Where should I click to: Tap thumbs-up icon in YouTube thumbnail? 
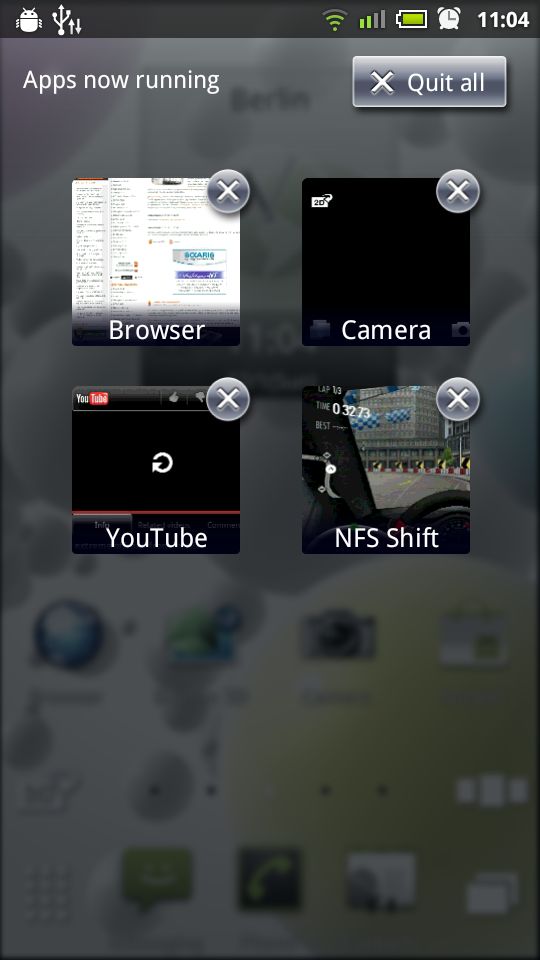pyautogui.click(x=174, y=398)
